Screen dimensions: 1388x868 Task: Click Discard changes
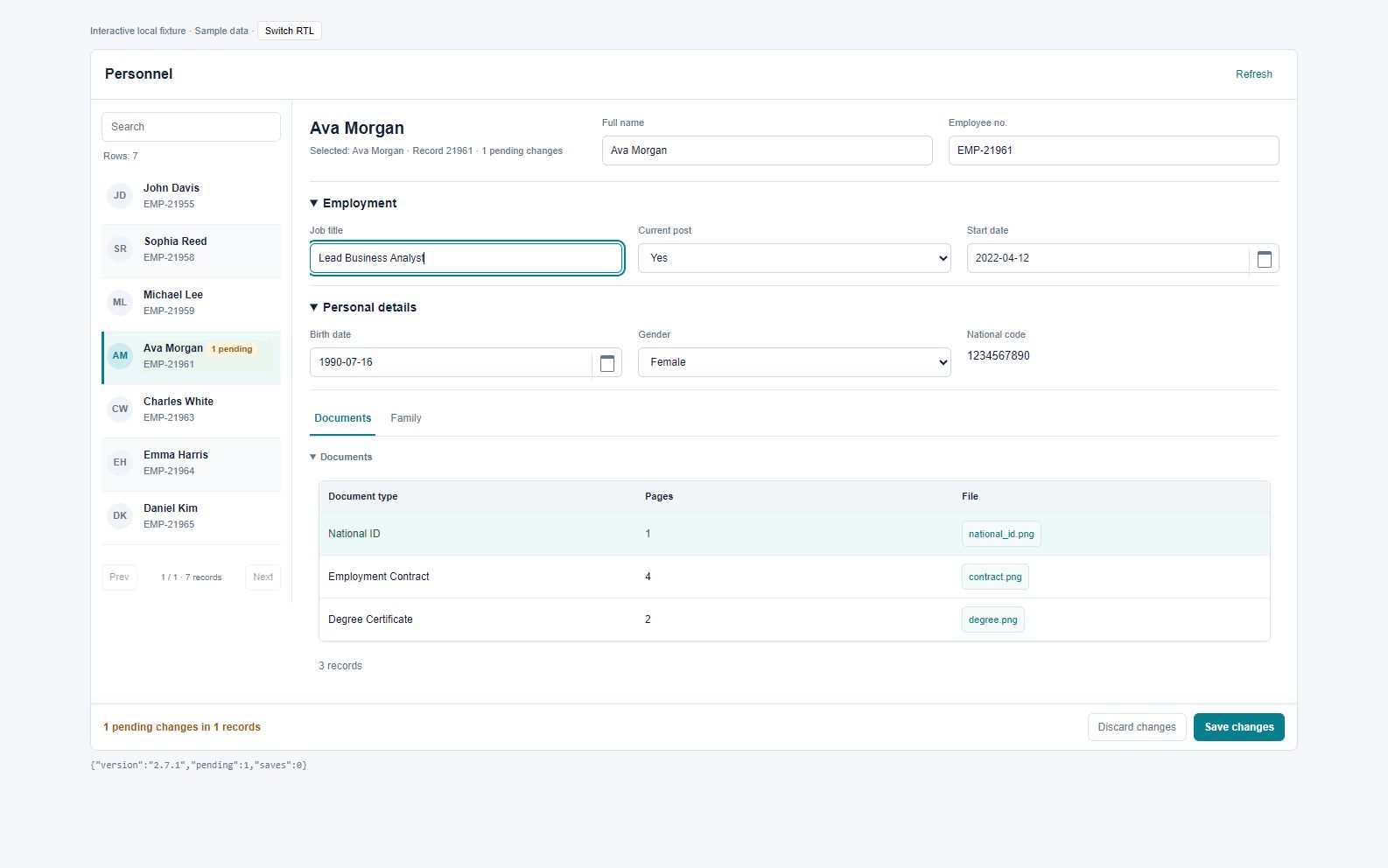(x=1137, y=727)
